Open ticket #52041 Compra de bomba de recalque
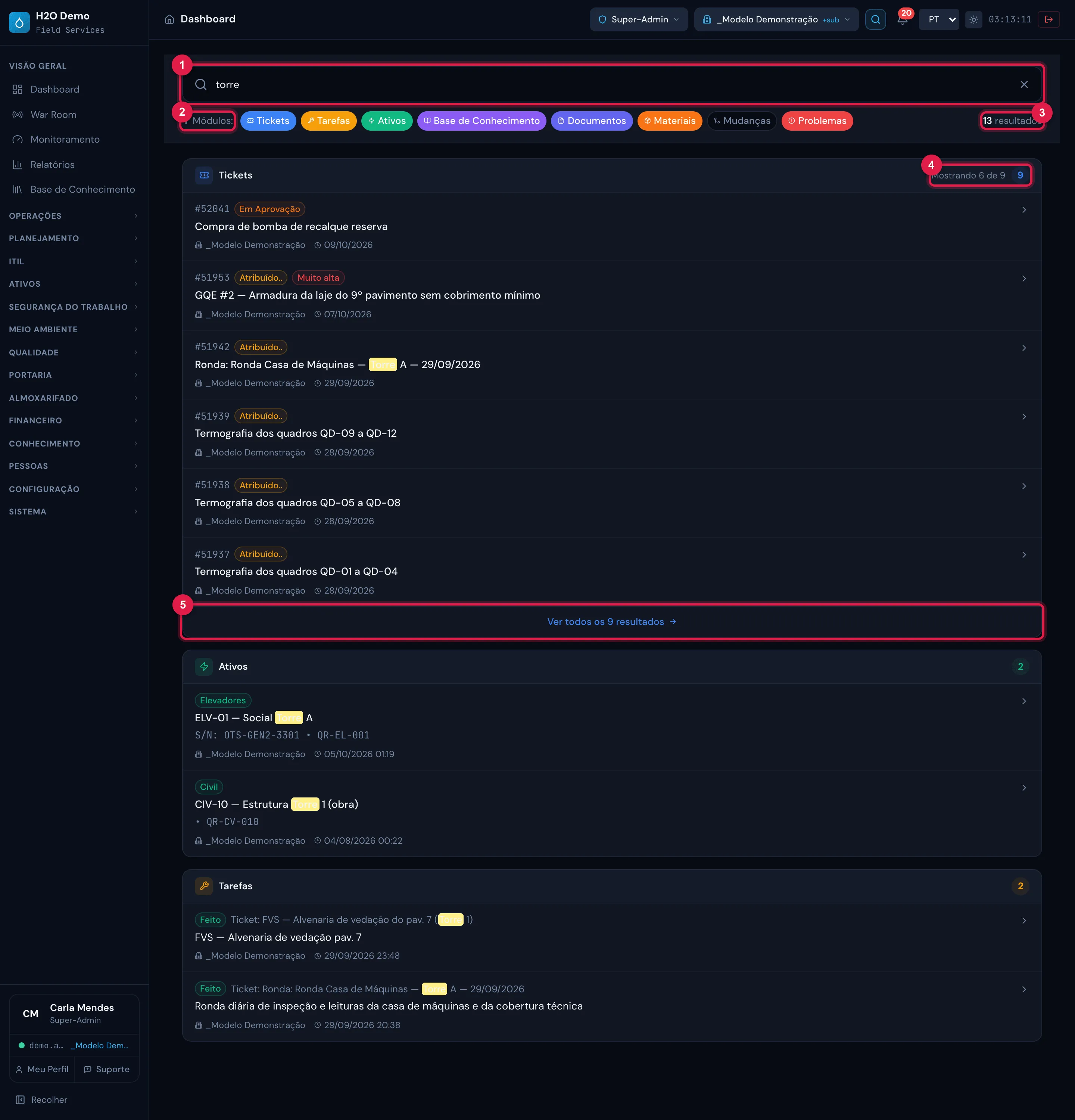Screen dimensions: 1075x1120 [x=612, y=227]
